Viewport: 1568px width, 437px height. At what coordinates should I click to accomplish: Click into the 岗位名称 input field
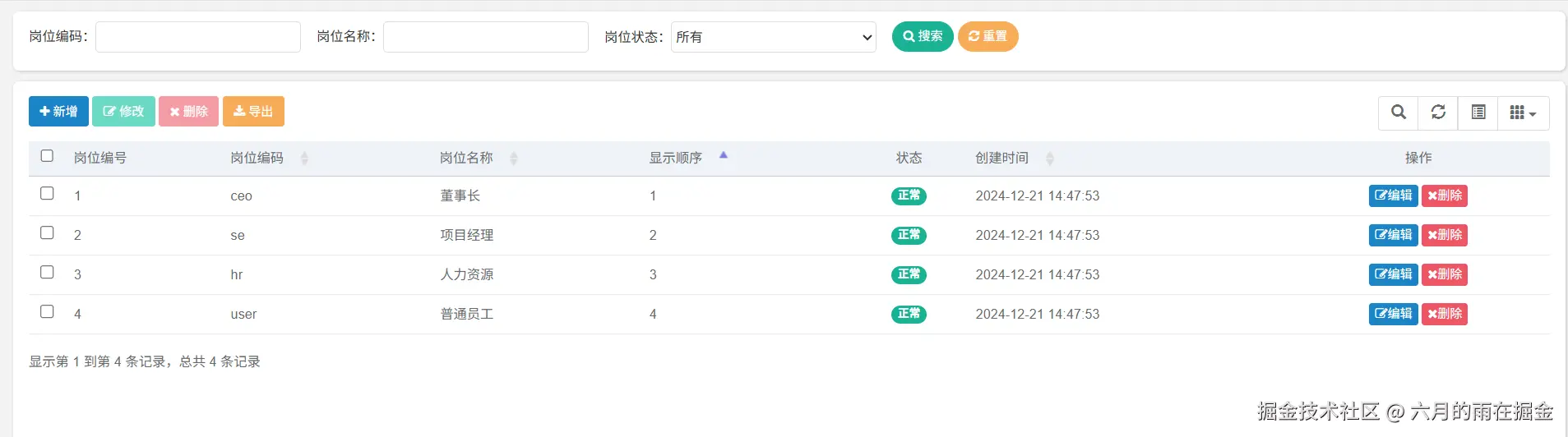(485, 37)
